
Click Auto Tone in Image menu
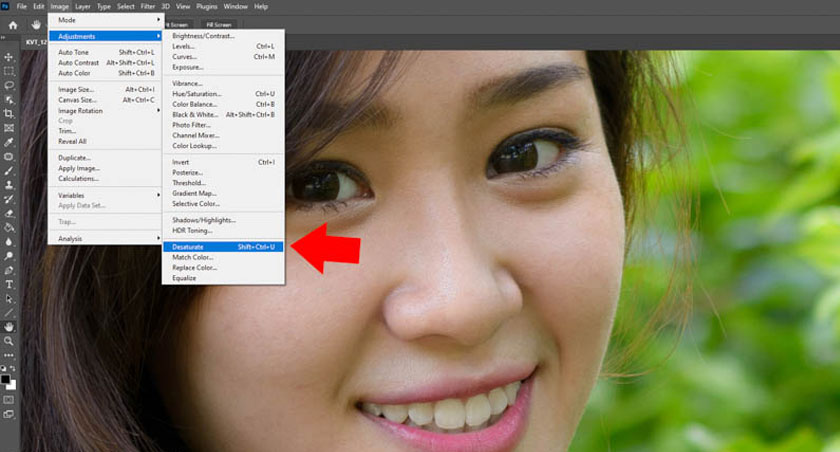(105, 52)
